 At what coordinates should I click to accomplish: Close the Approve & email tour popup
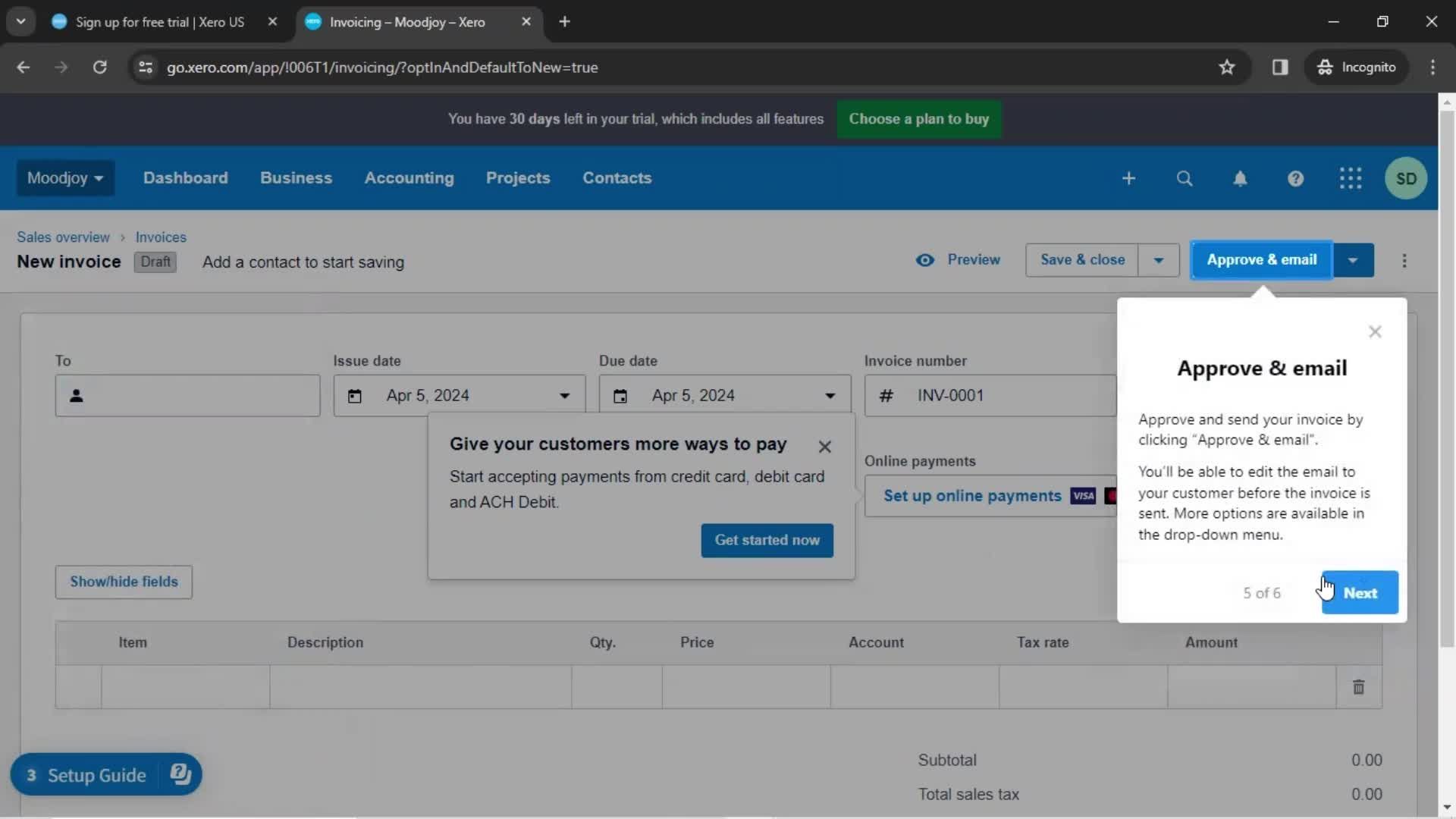pyautogui.click(x=1375, y=331)
